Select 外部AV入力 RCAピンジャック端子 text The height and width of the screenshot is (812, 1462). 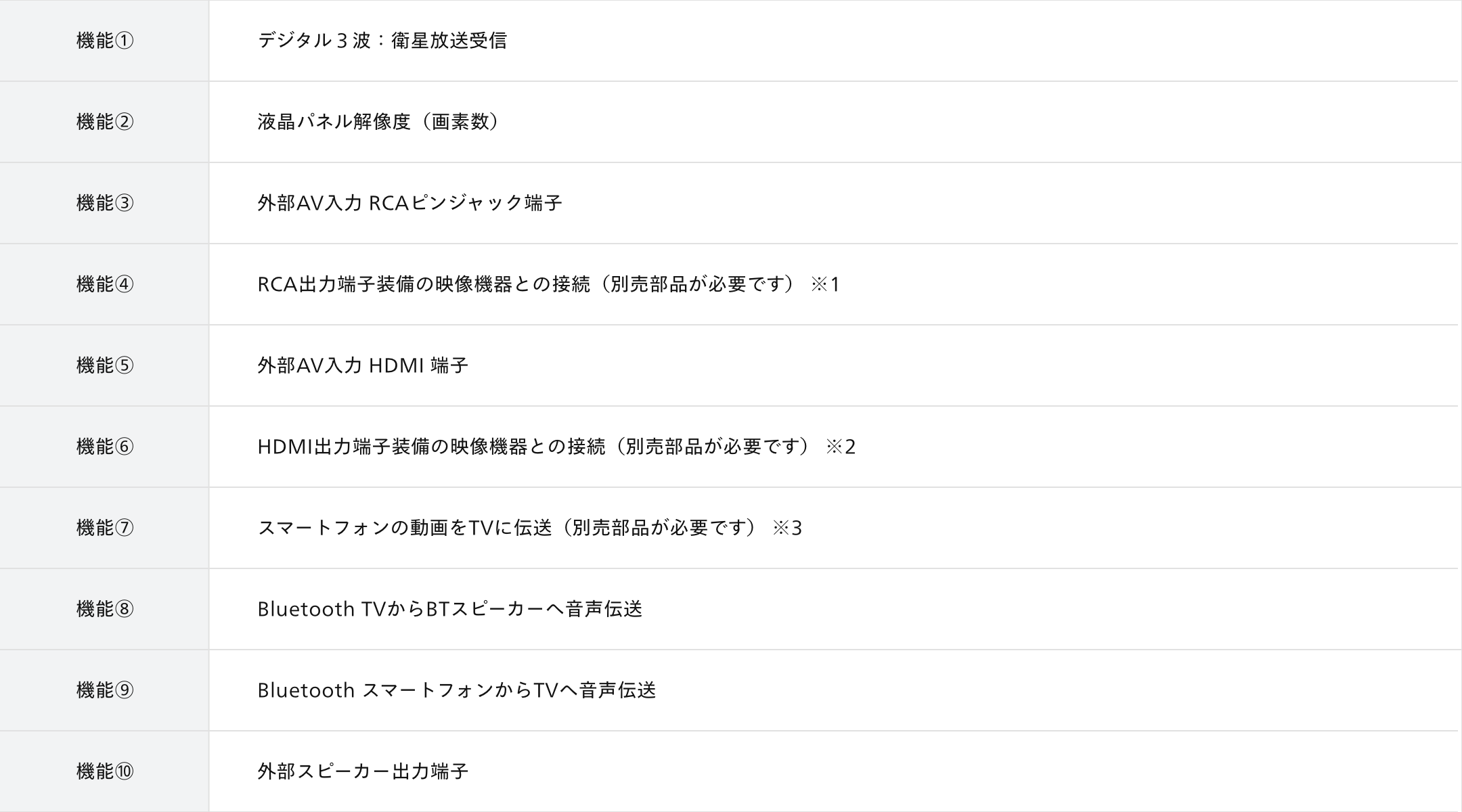click(409, 203)
